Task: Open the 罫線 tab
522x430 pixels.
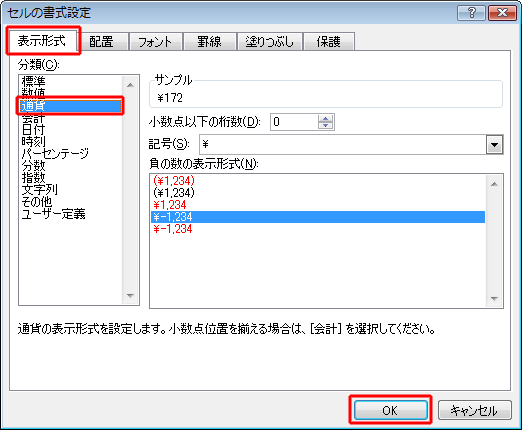Action: point(209,42)
